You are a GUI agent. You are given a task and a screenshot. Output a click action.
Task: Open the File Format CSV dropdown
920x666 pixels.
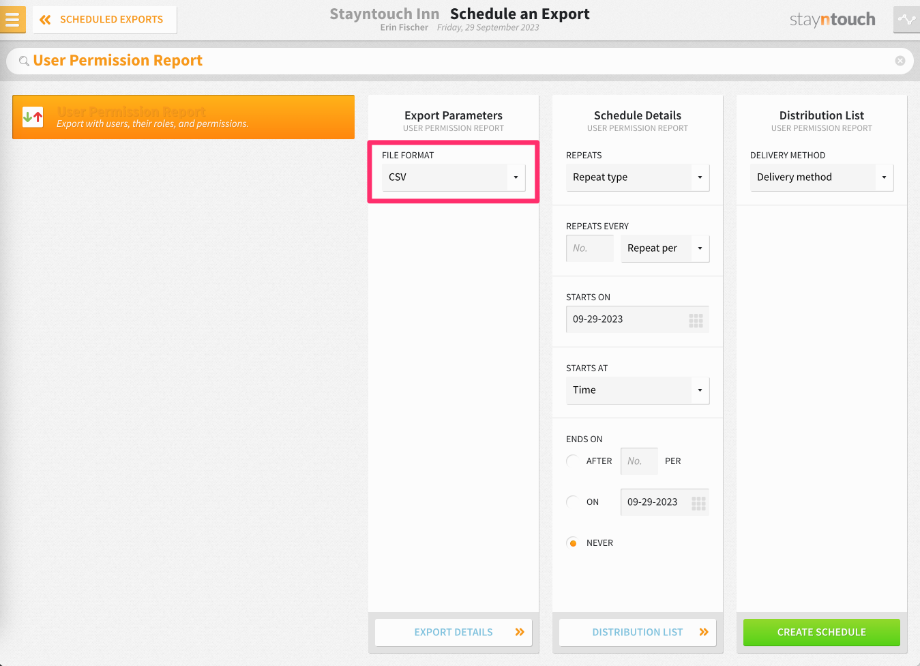(454, 177)
